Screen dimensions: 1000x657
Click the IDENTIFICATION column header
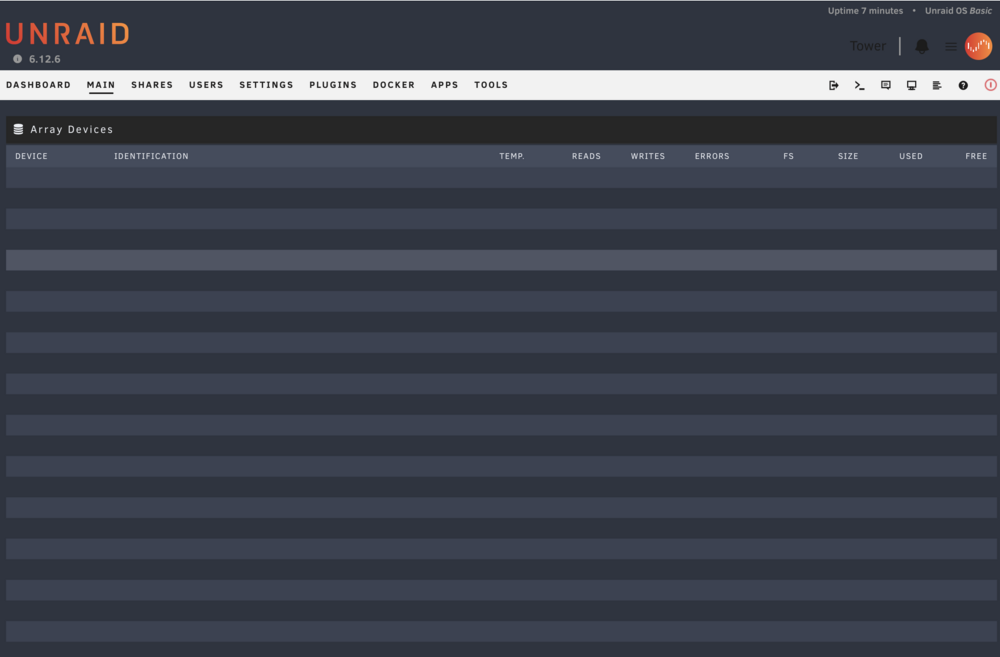(x=151, y=156)
